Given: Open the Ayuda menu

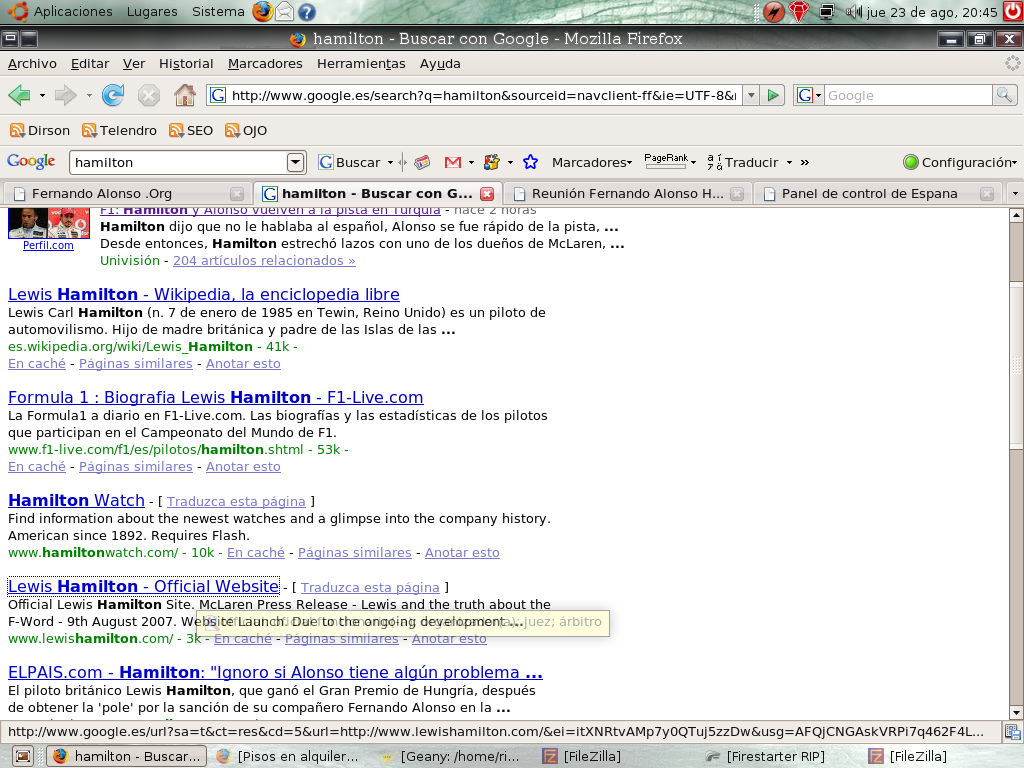Looking at the screenshot, I should pyautogui.click(x=440, y=63).
